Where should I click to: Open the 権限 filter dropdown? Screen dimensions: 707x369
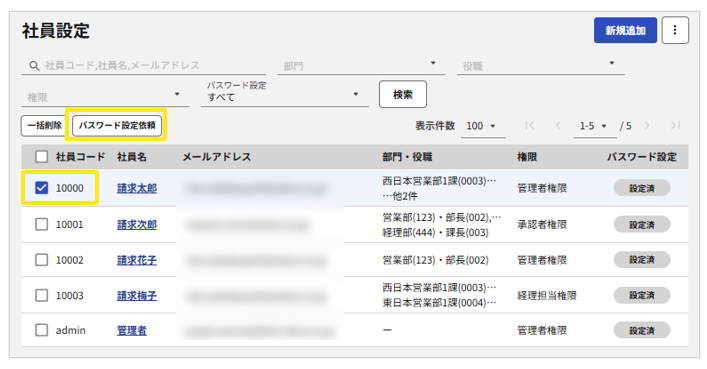click(x=105, y=96)
